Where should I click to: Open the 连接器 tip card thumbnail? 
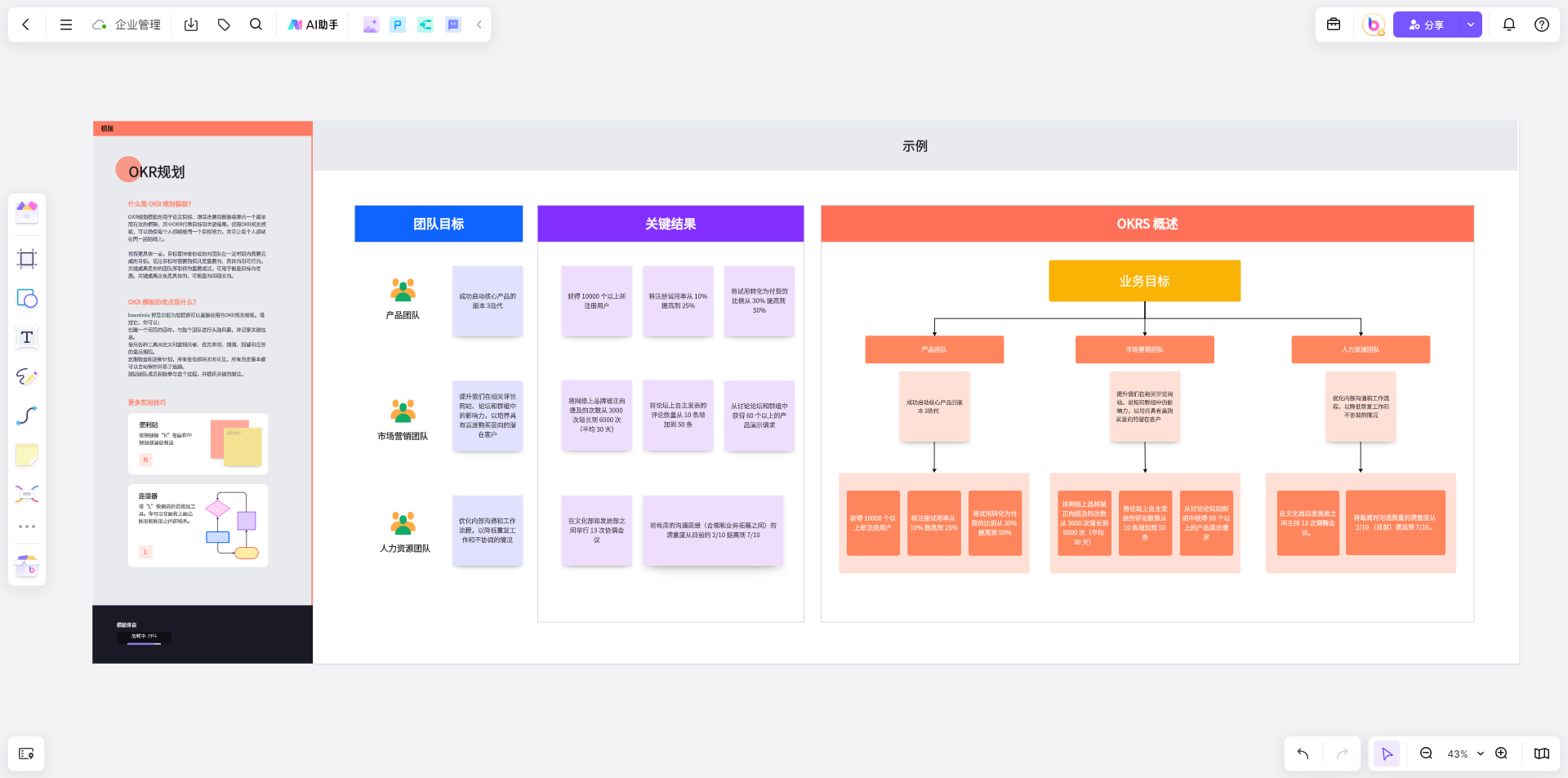click(198, 526)
